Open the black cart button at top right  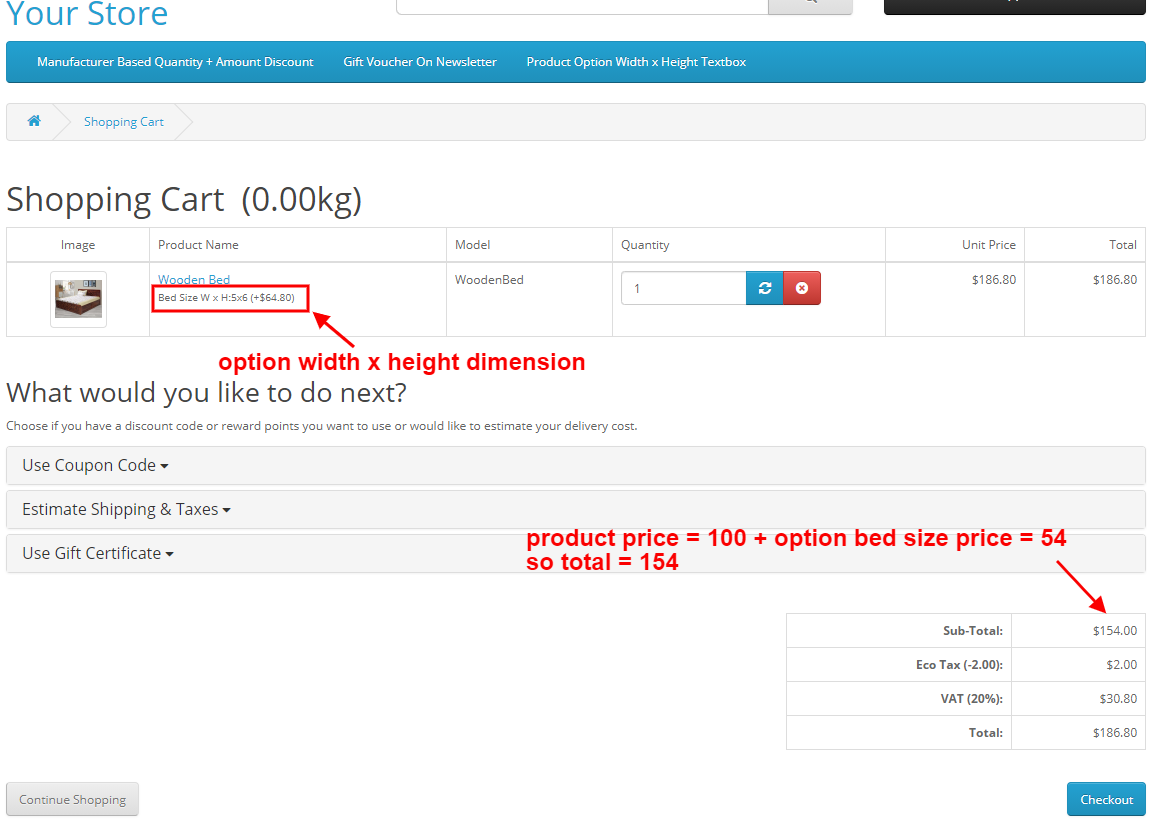pos(1014,5)
